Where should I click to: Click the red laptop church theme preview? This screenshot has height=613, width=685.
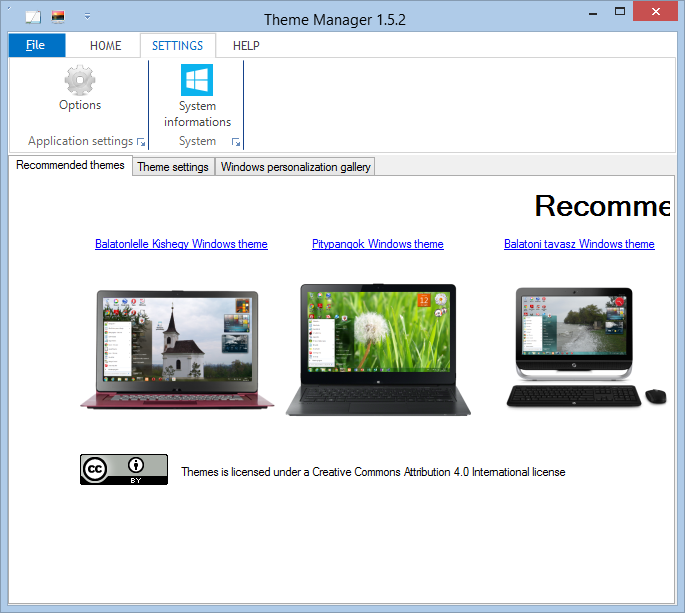(177, 350)
